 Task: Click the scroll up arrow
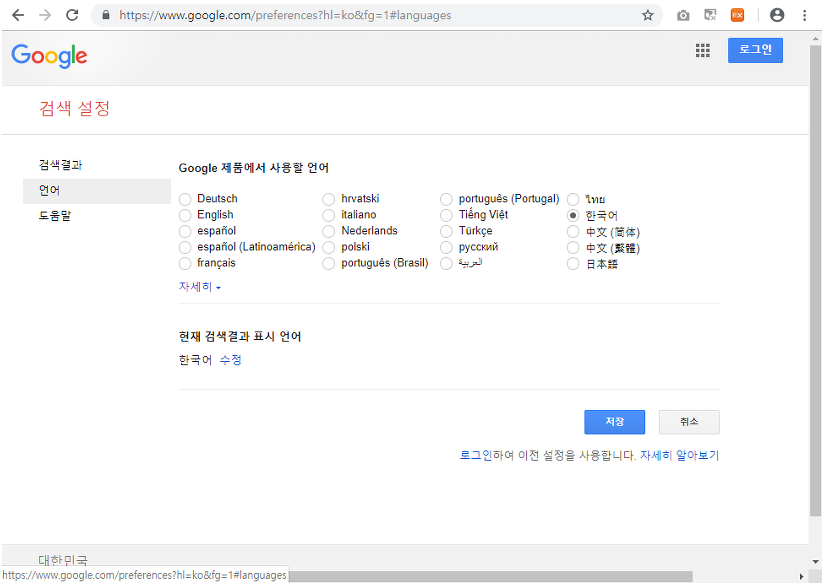click(x=815, y=38)
